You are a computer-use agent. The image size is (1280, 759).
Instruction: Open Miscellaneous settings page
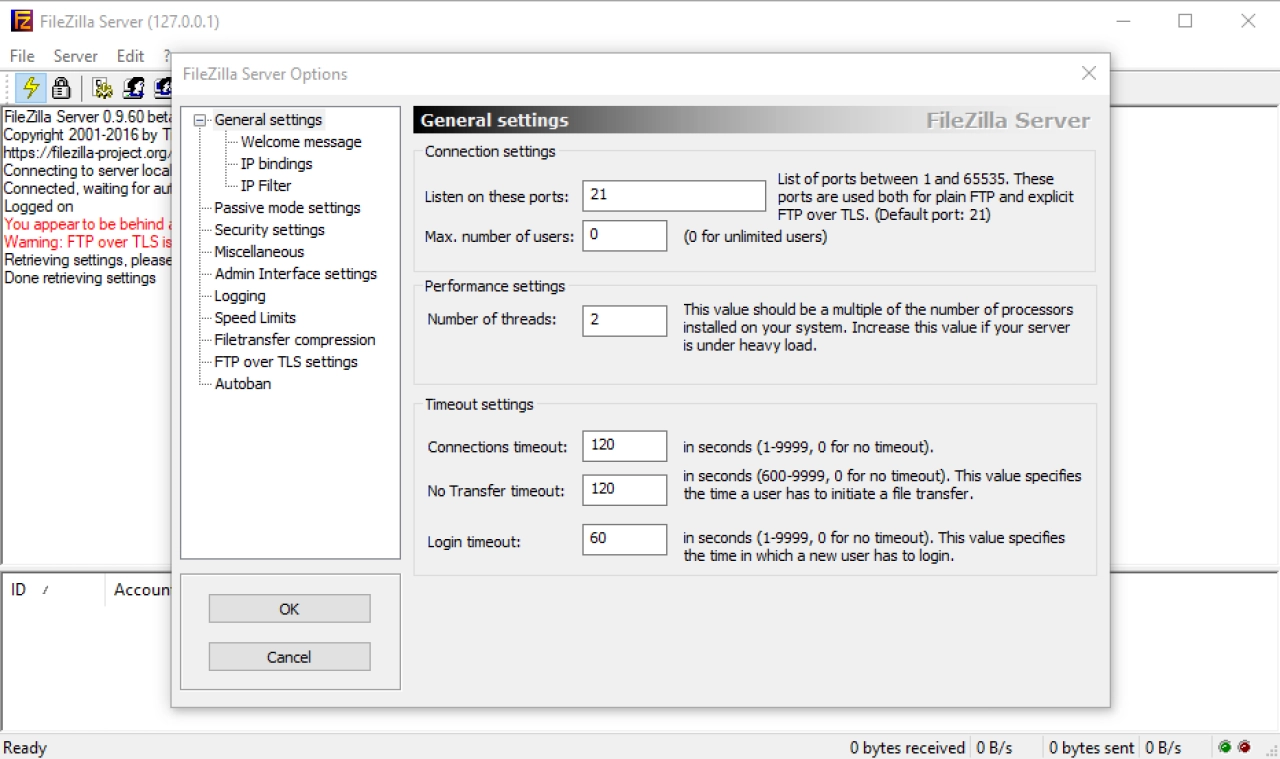259,252
